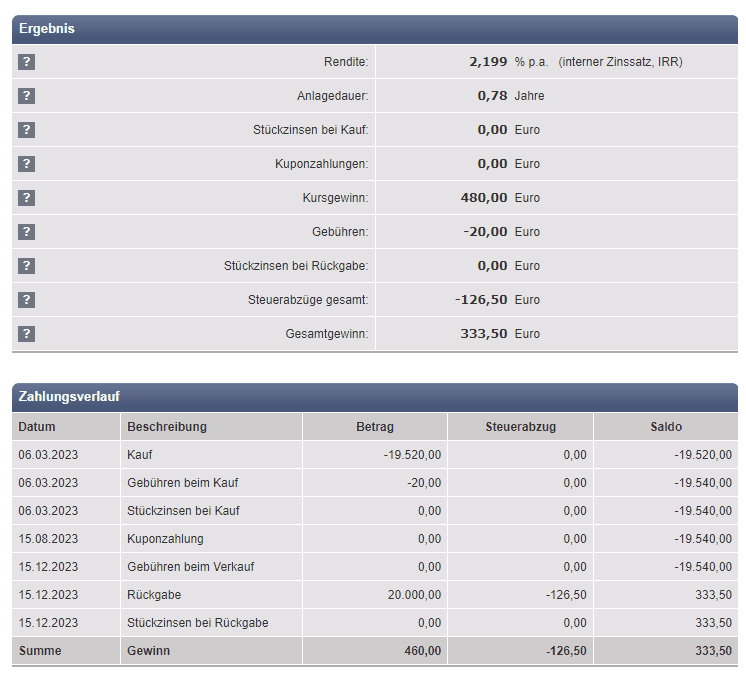The image size is (746, 675).
Task: Show help for Steuerabzüge gesamt
Action: pos(27,300)
